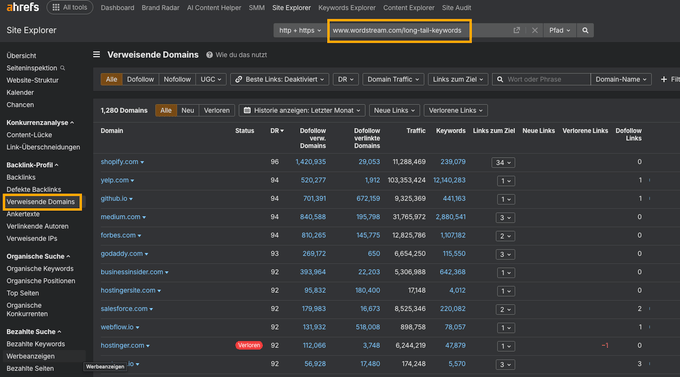Go to the Dashboard menu item
The image size is (680, 377).
pyautogui.click(x=117, y=8)
